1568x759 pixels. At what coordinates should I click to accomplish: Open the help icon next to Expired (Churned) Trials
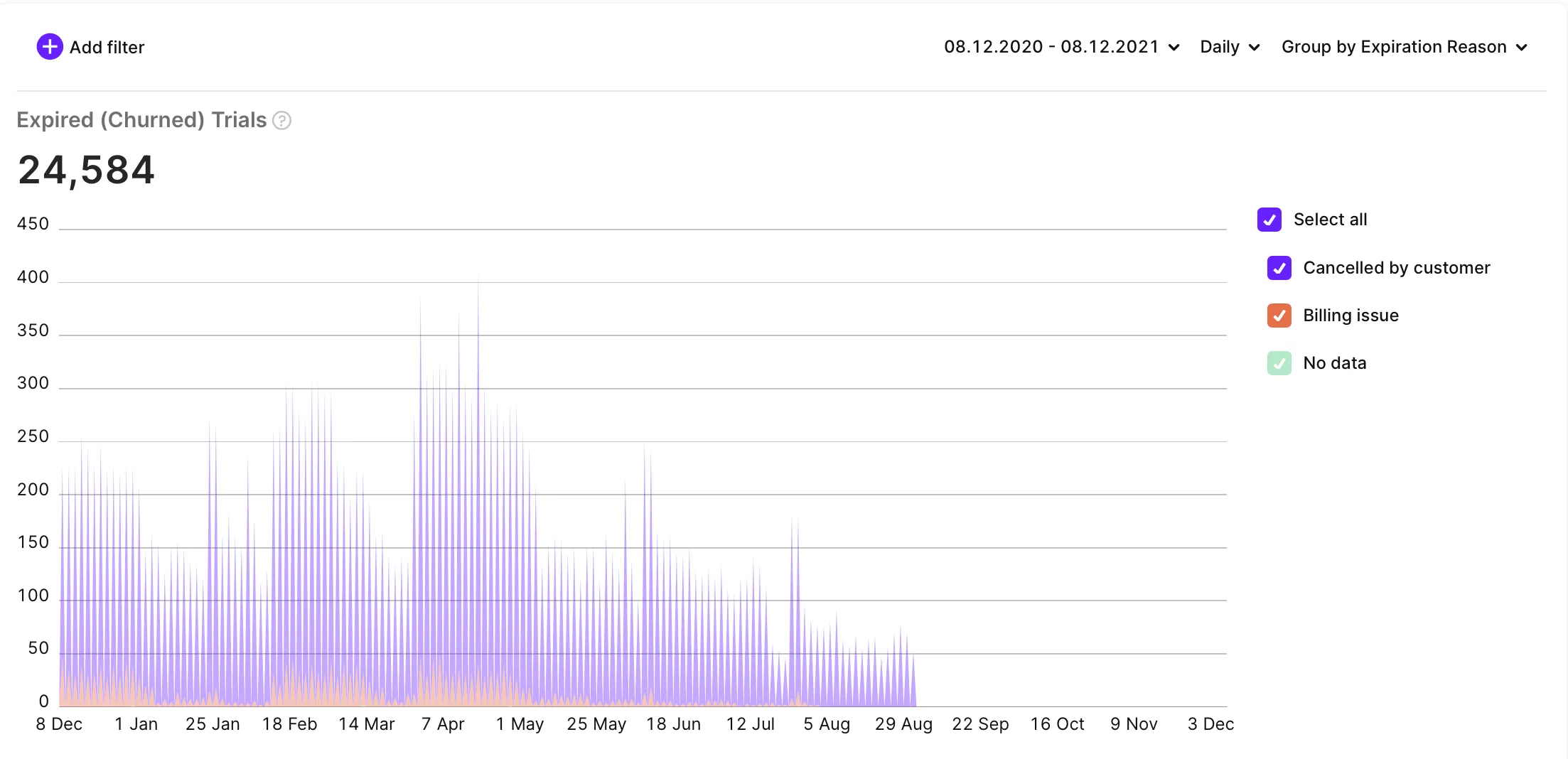coord(282,121)
